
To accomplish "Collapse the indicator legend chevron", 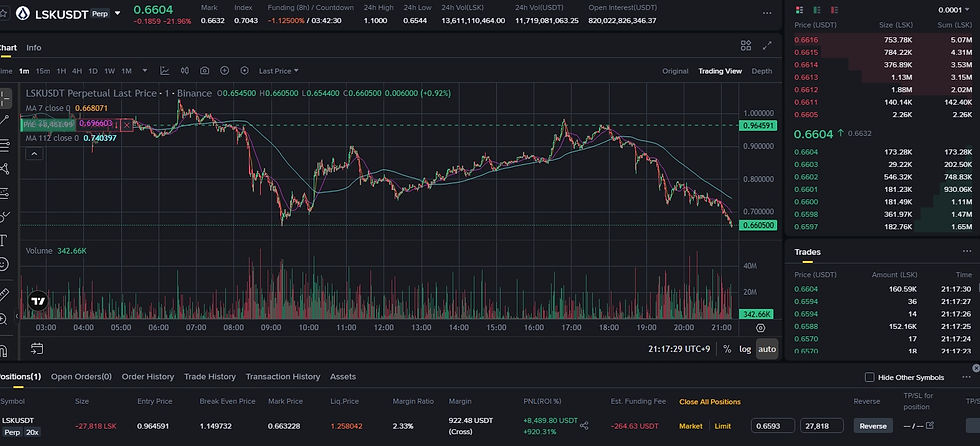I will tap(34, 154).
